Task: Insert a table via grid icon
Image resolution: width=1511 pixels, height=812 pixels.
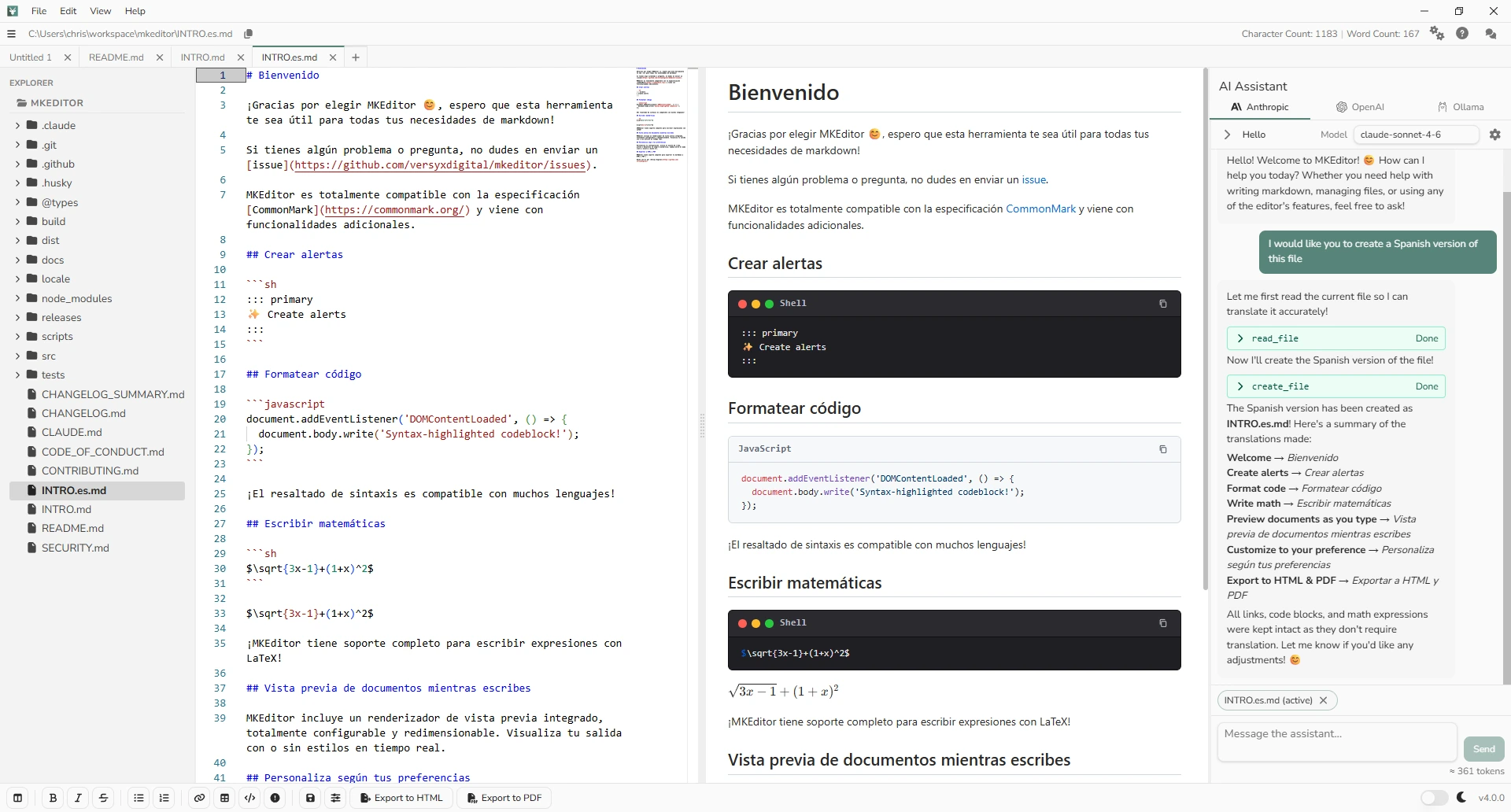Action: [x=224, y=798]
